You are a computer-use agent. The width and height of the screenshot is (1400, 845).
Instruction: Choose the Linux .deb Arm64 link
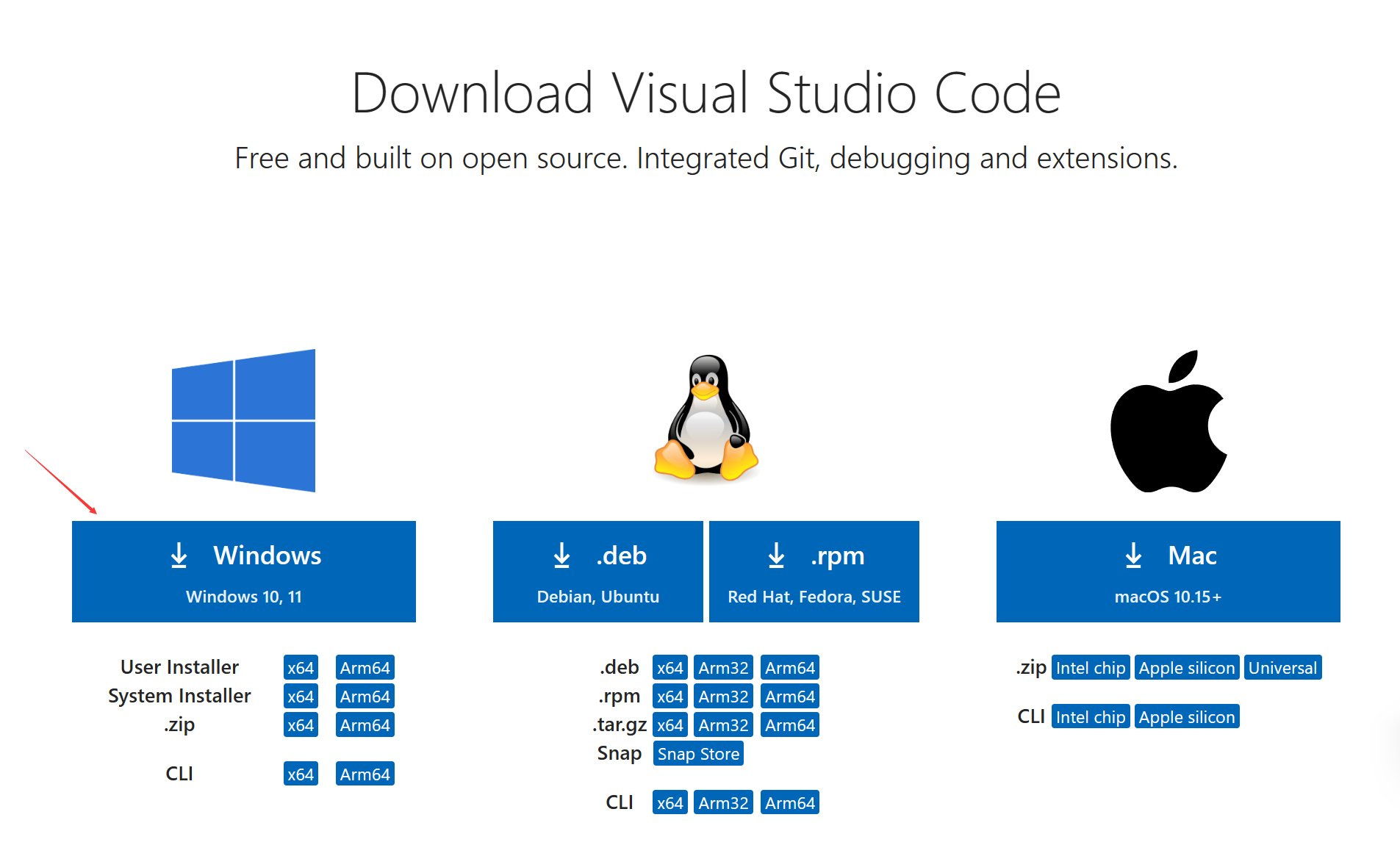[790, 667]
